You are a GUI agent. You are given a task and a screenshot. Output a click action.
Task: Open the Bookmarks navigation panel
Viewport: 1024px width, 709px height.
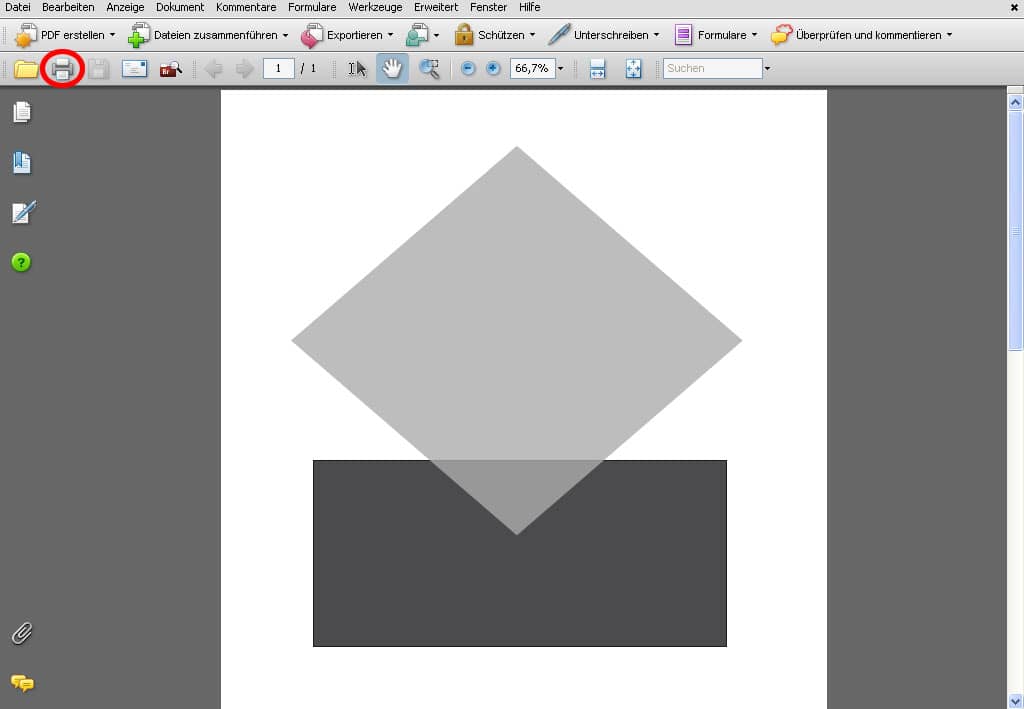point(22,161)
